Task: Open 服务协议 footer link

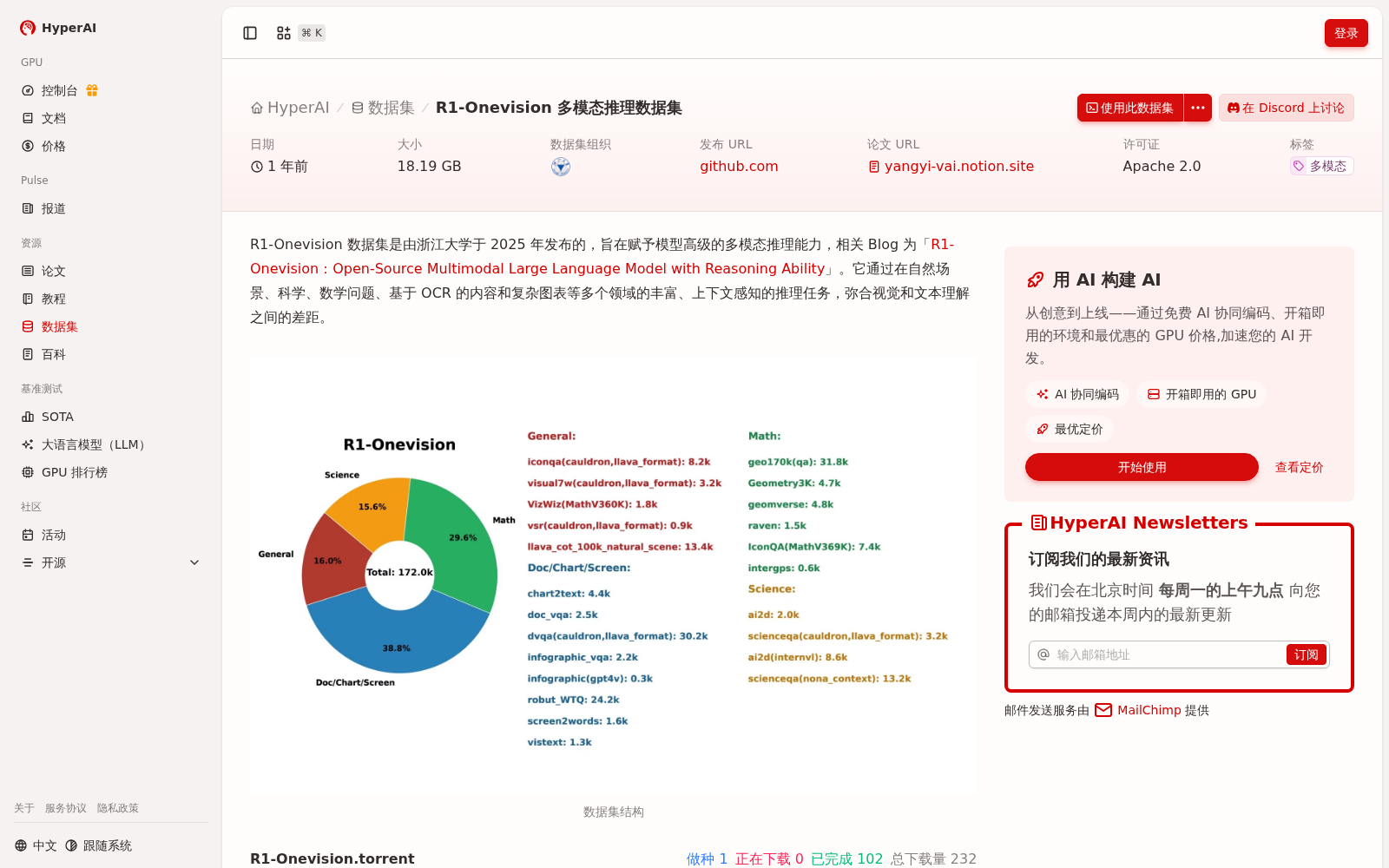Action: tap(66, 808)
